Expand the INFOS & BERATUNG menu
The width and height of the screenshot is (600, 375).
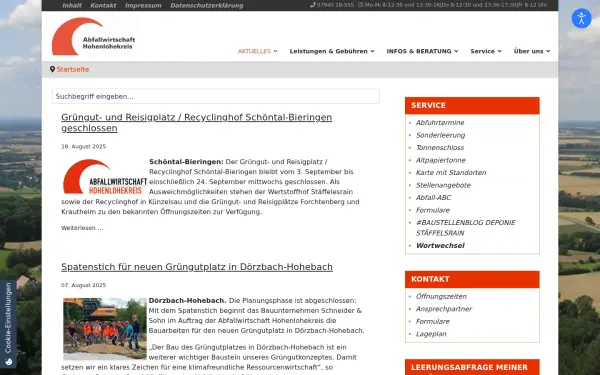pos(422,51)
